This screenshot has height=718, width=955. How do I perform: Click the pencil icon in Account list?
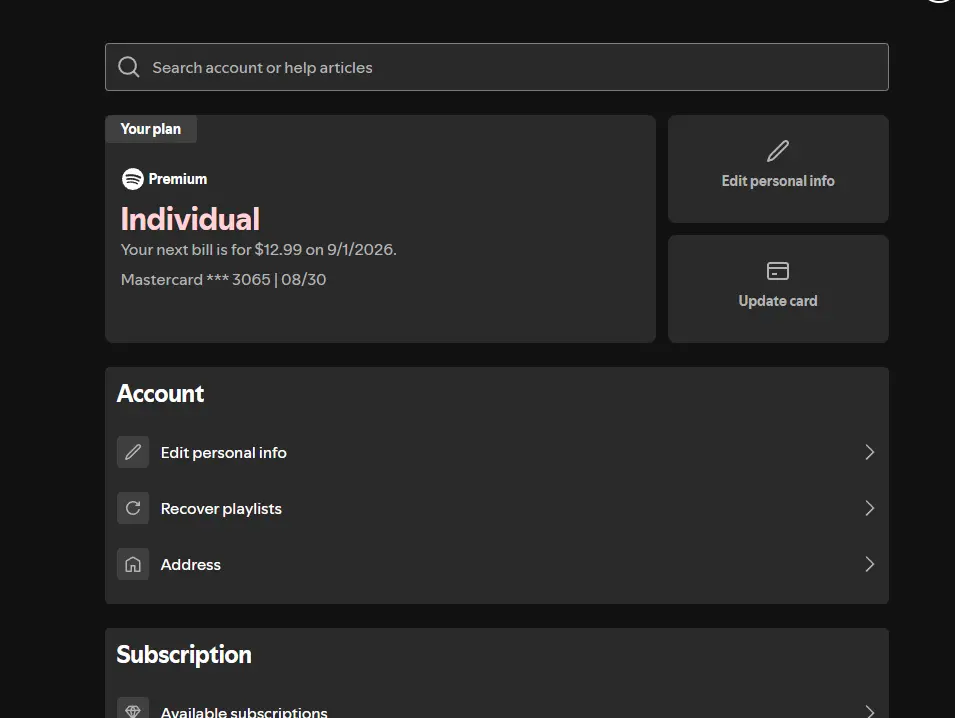[x=133, y=452]
